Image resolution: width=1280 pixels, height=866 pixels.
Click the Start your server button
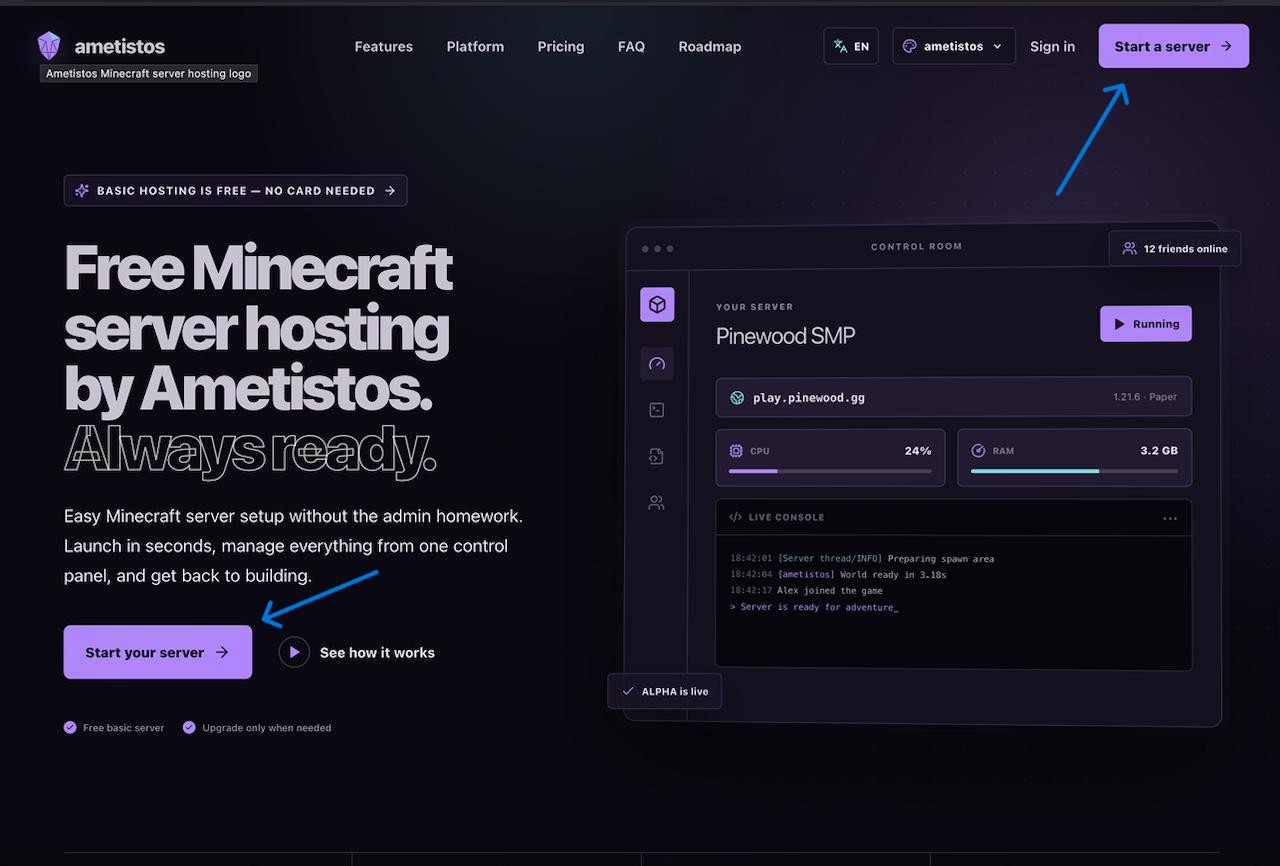click(x=158, y=652)
